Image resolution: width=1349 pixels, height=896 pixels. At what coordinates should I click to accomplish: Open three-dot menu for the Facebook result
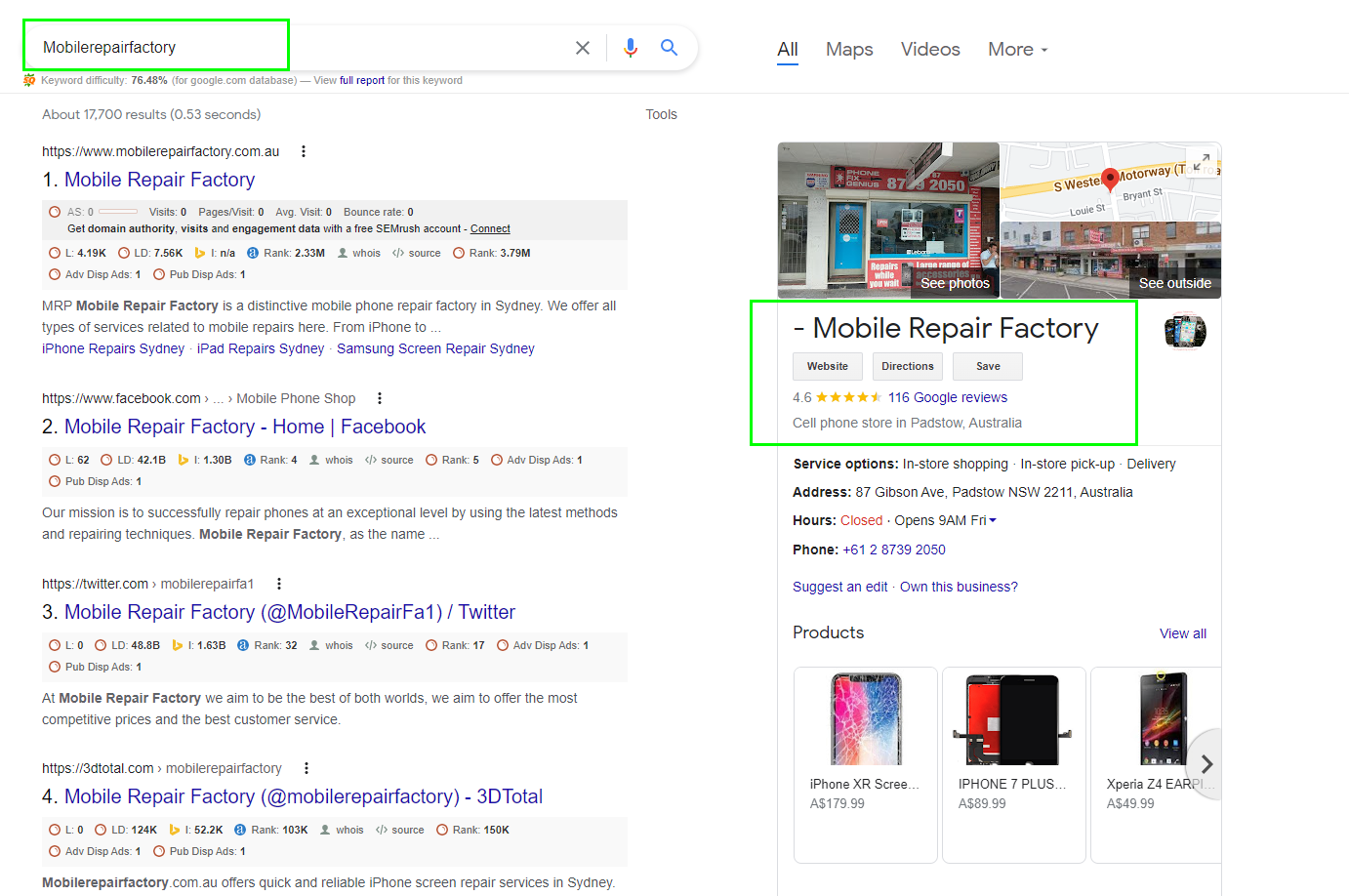pyautogui.click(x=380, y=398)
